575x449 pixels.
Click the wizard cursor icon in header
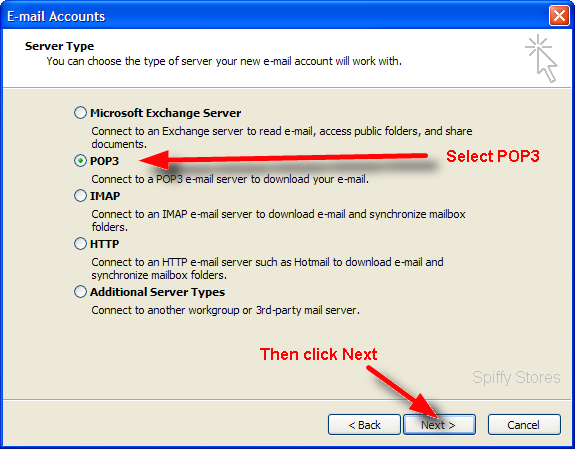[x=541, y=58]
